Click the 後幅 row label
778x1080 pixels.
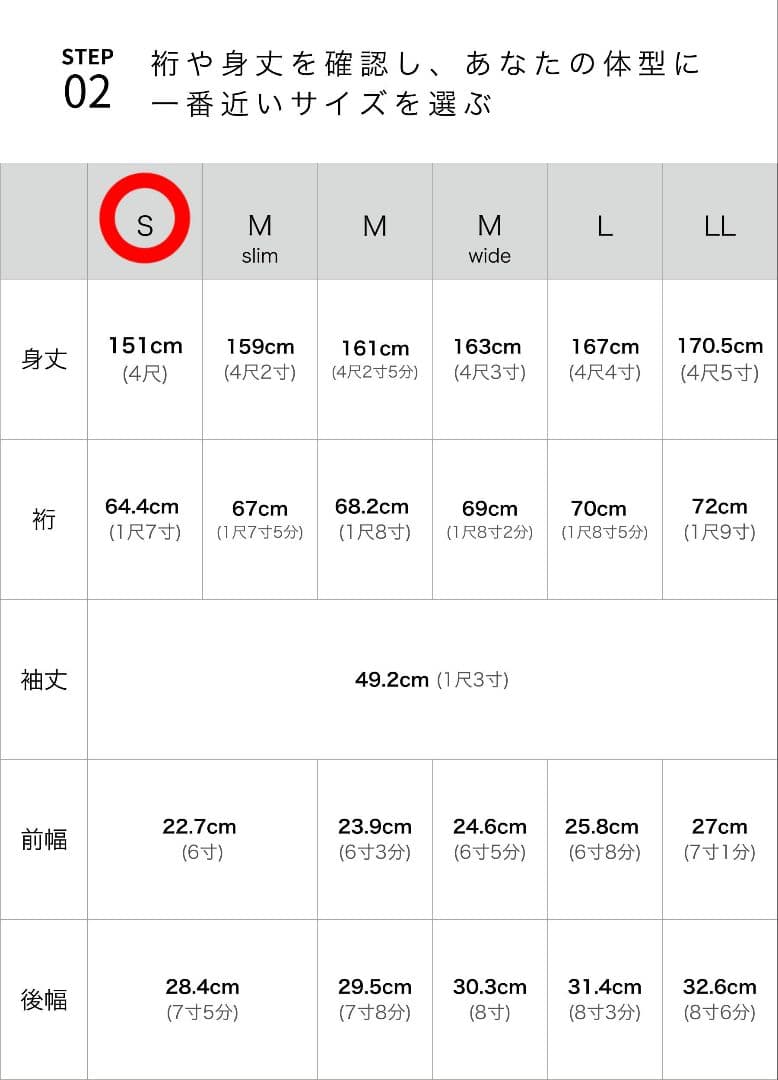(x=44, y=1000)
